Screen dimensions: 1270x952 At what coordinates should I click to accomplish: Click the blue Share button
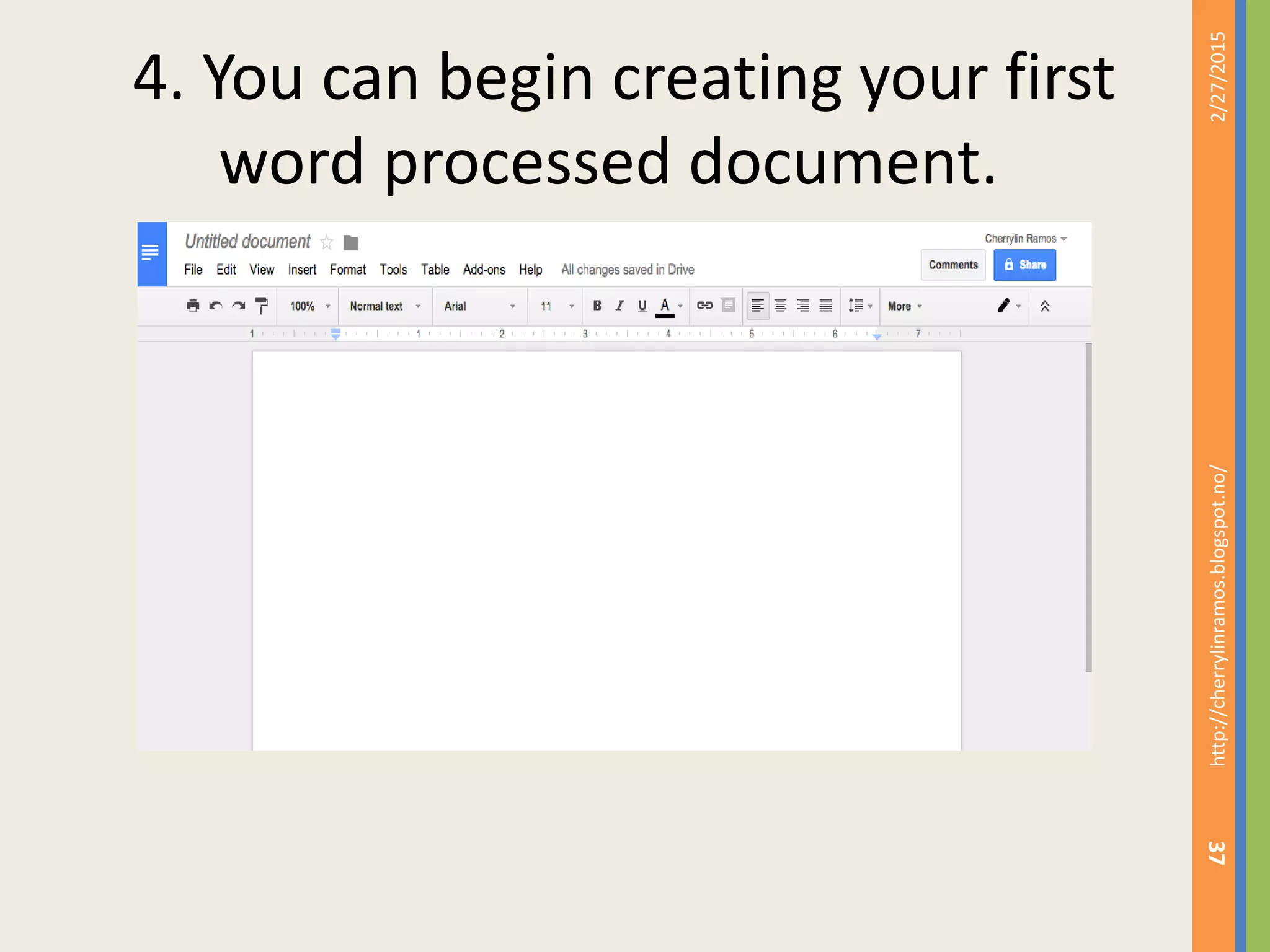(x=1024, y=265)
